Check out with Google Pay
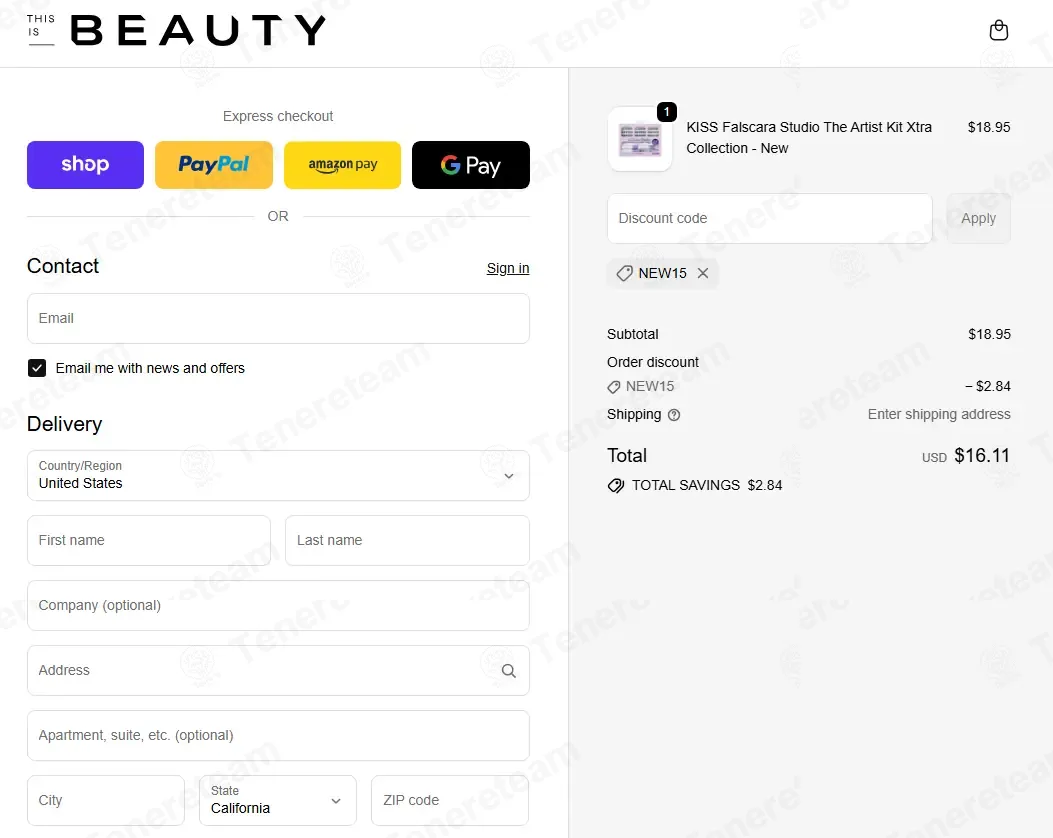This screenshot has width=1053, height=838. coord(471,165)
